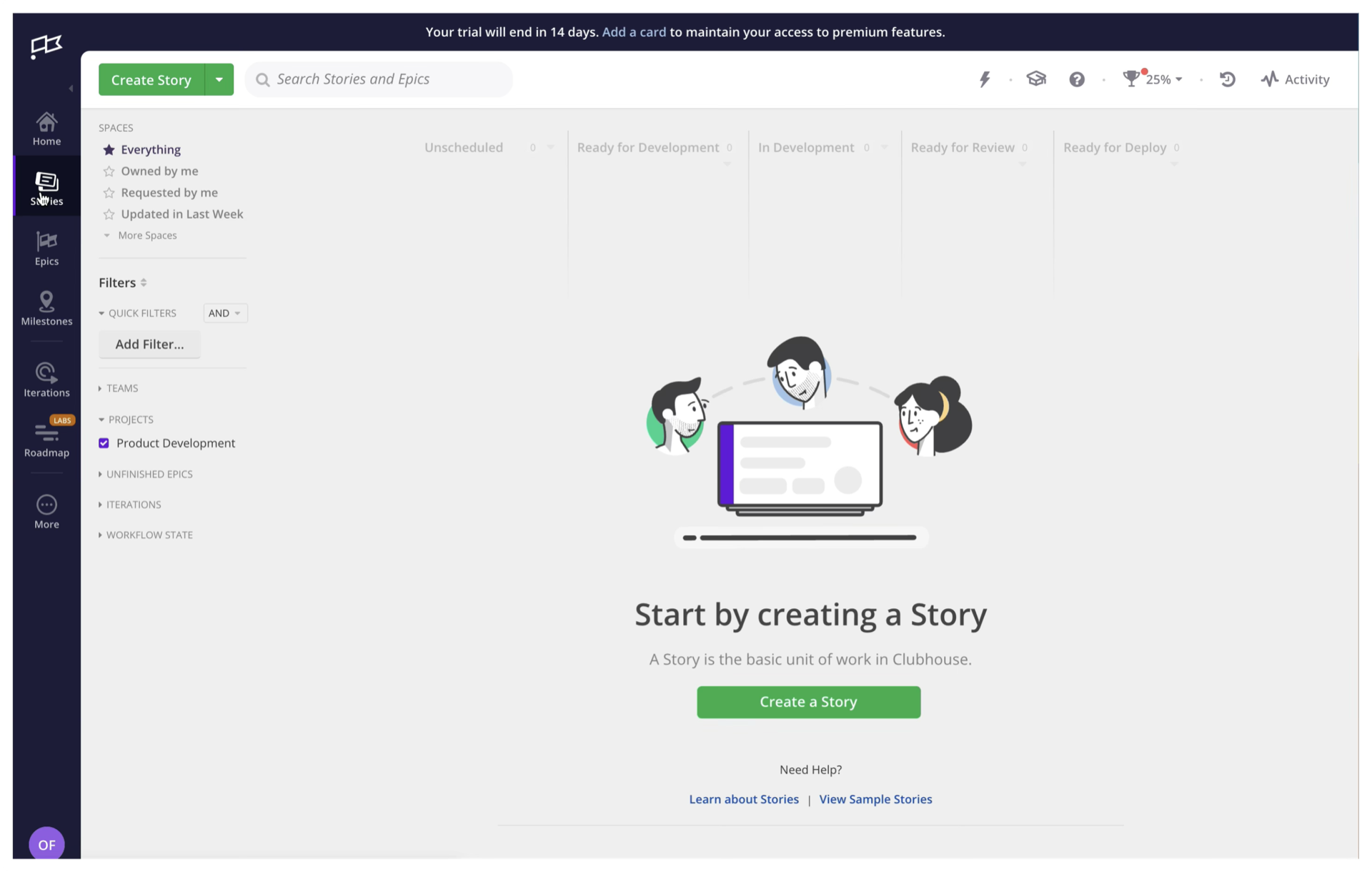Open the Create Story dropdown arrow
Image resolution: width=1372 pixels, height=872 pixels.
coord(219,79)
